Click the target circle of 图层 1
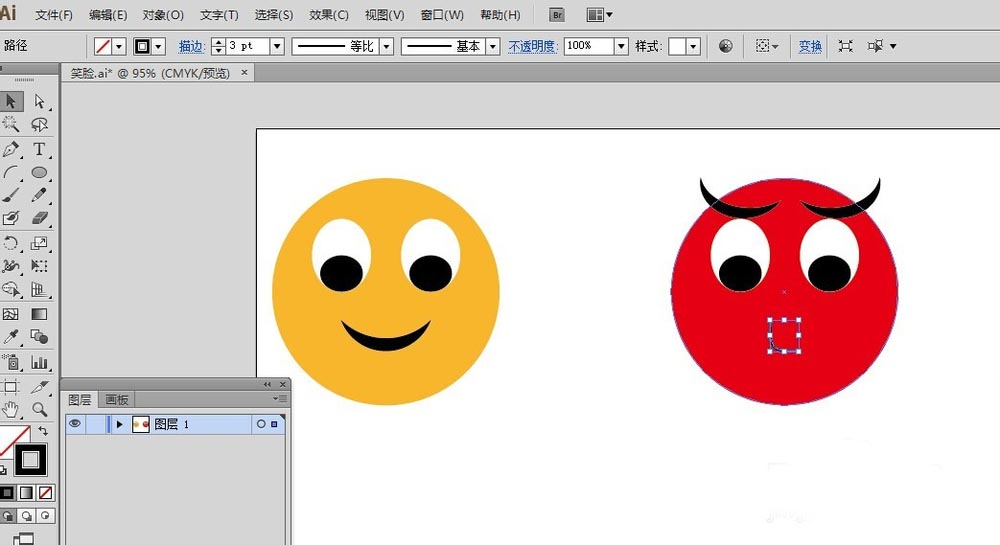This screenshot has width=1000, height=545. 261,424
